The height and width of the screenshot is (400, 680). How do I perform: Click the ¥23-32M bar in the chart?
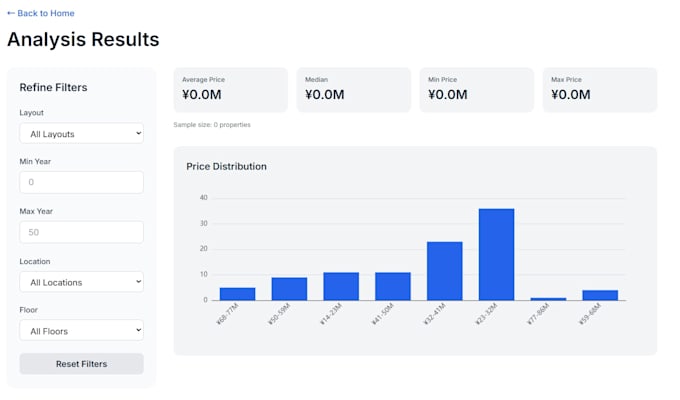(x=497, y=254)
